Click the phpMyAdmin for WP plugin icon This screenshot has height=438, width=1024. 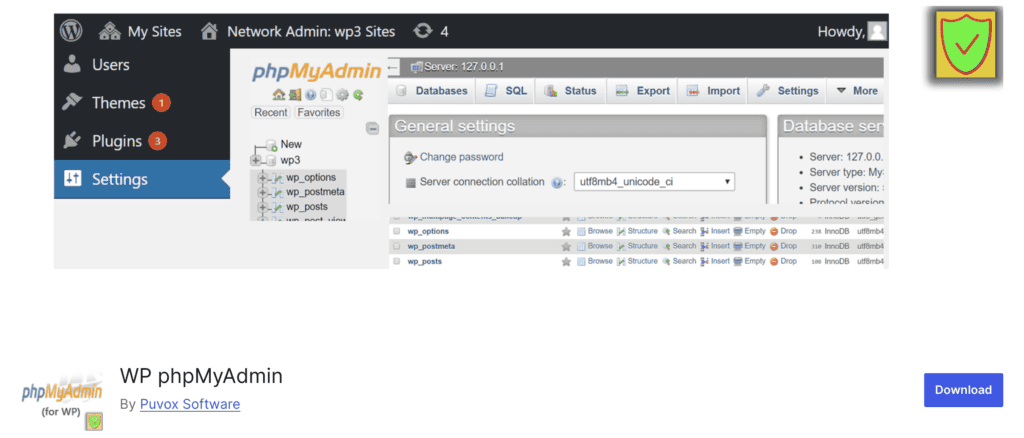62,399
